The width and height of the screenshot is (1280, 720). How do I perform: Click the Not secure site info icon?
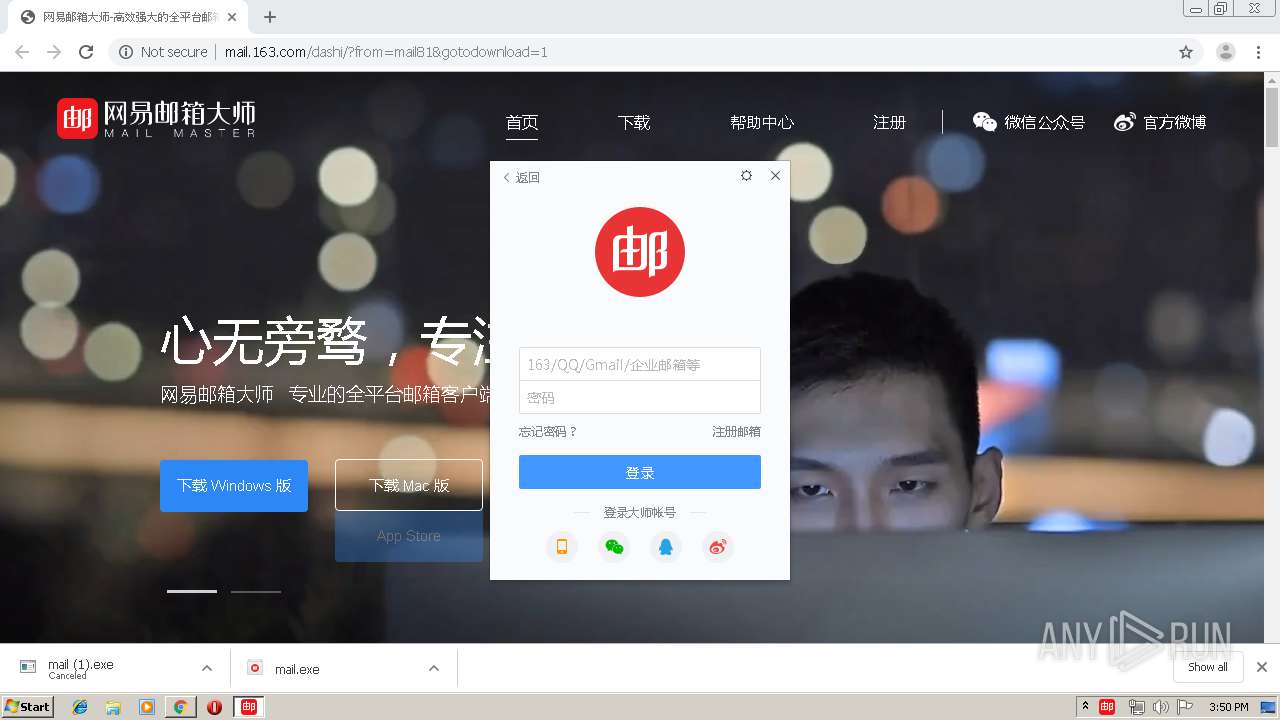coord(126,52)
